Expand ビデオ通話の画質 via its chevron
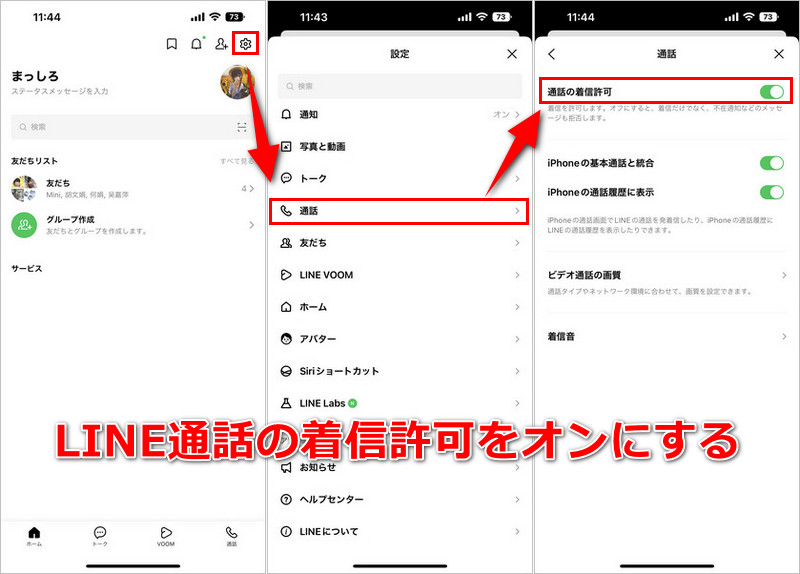This screenshot has height=574, width=800. click(x=784, y=276)
